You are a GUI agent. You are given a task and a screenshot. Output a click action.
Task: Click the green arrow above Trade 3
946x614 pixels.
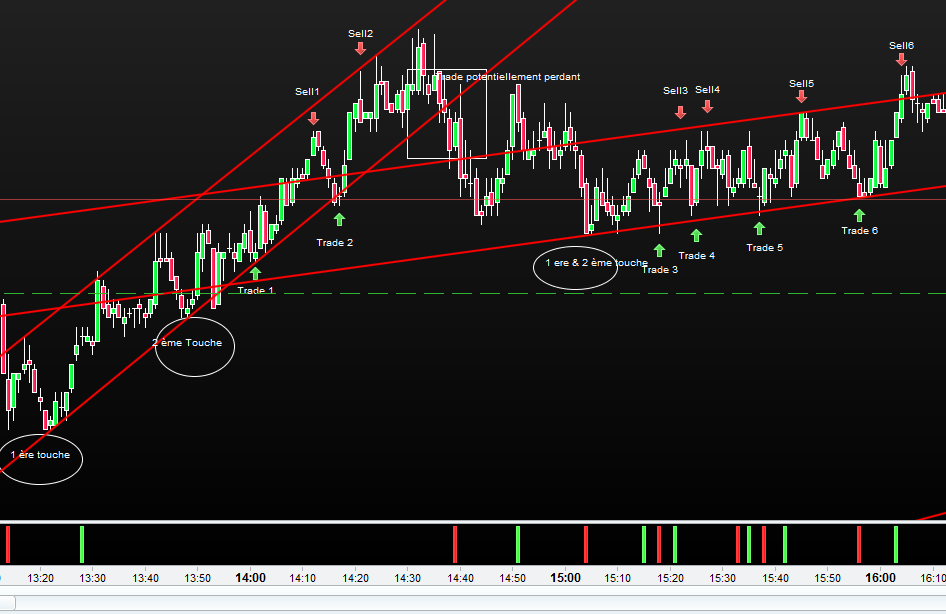click(x=659, y=250)
